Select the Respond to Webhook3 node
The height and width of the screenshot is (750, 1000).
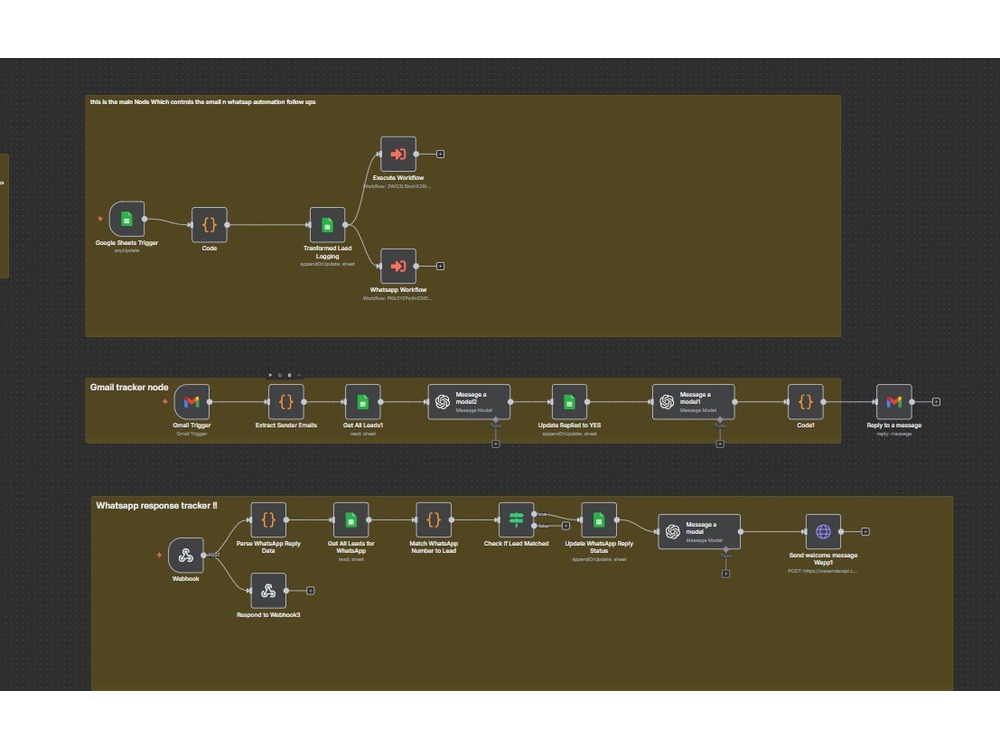click(x=268, y=591)
